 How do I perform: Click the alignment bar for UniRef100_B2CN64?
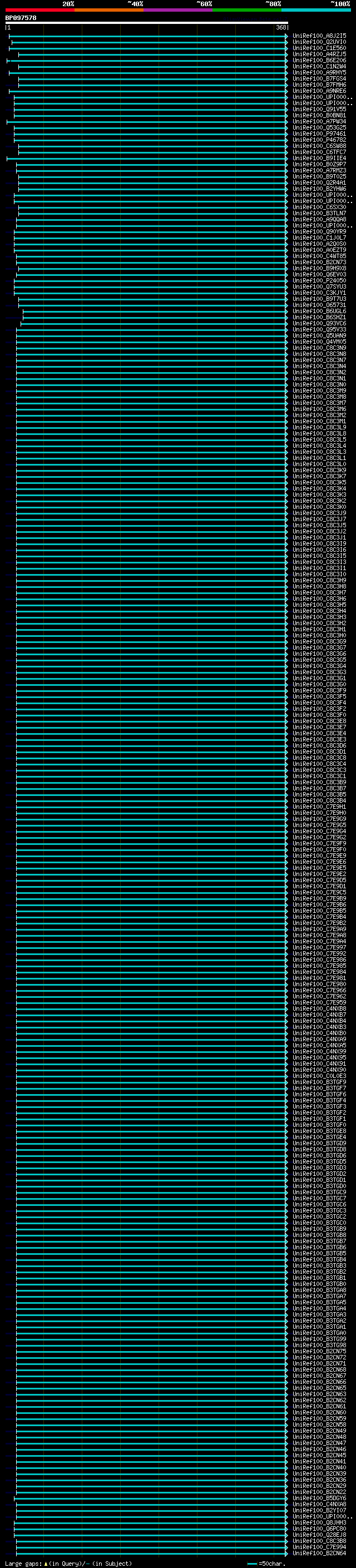[152, 1553]
